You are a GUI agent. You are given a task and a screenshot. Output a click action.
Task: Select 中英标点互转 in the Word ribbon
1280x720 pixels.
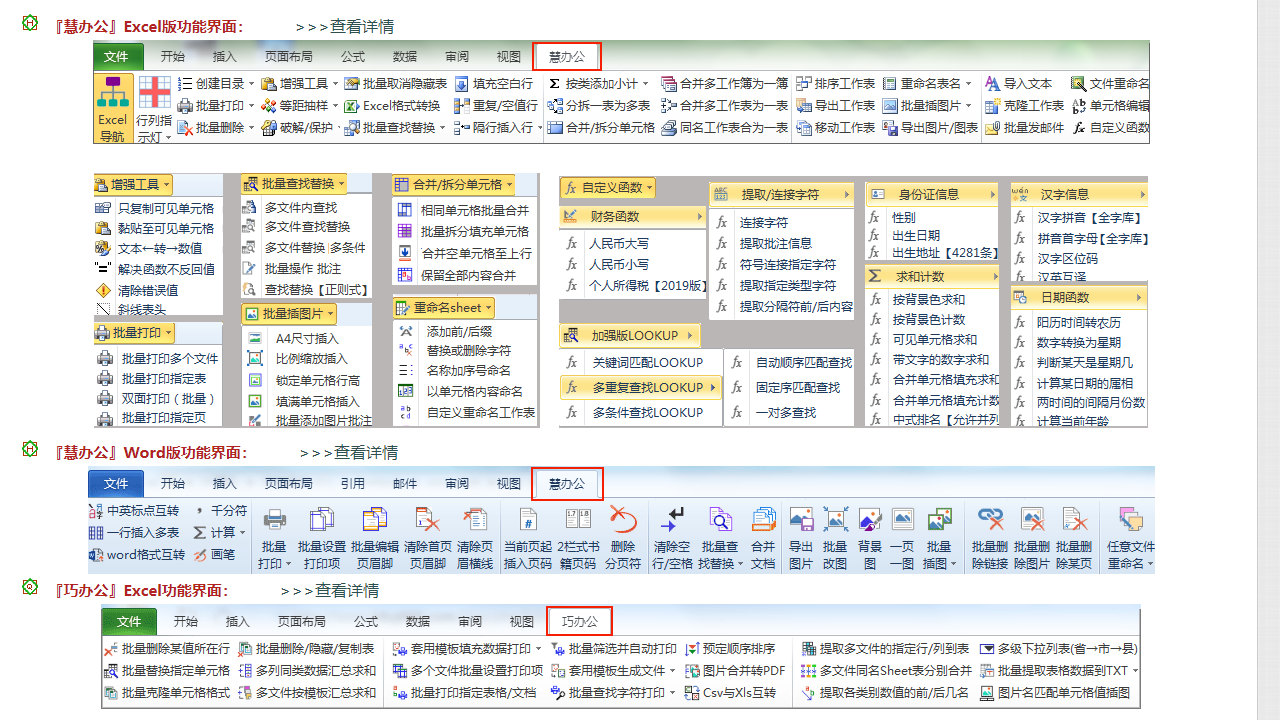pos(135,510)
